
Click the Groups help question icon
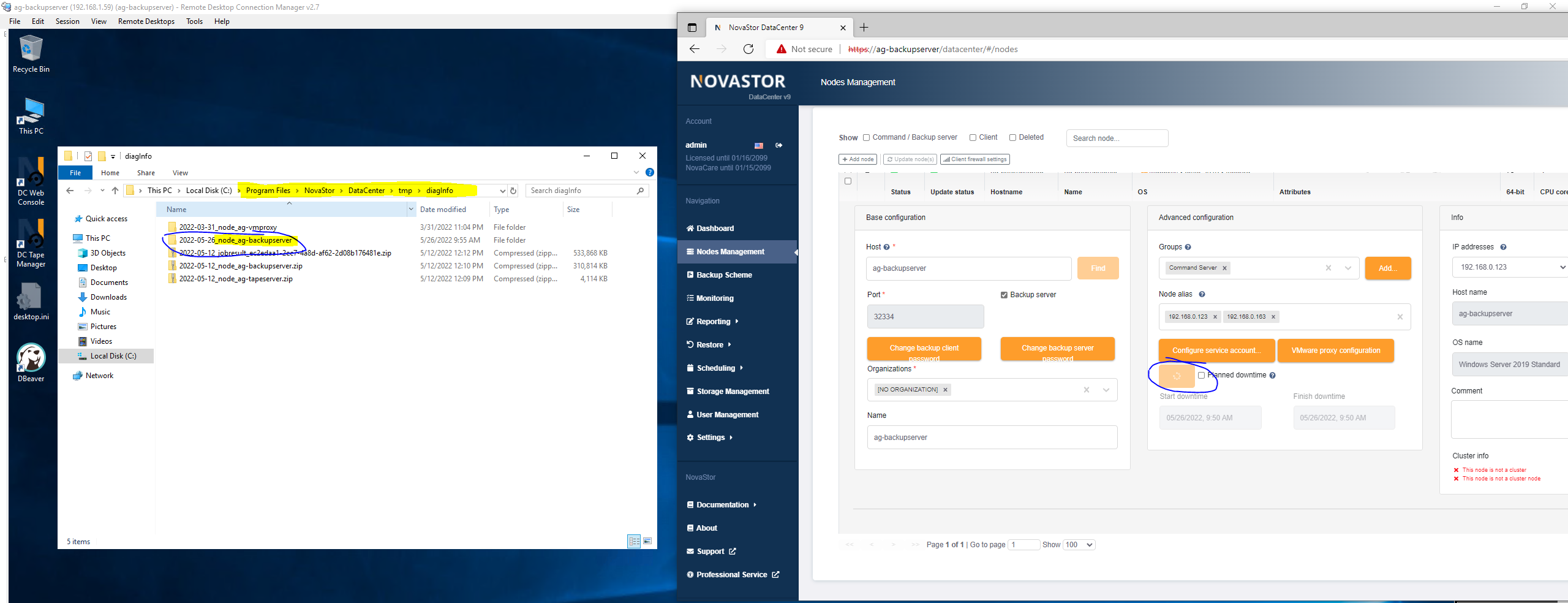coord(1188,247)
